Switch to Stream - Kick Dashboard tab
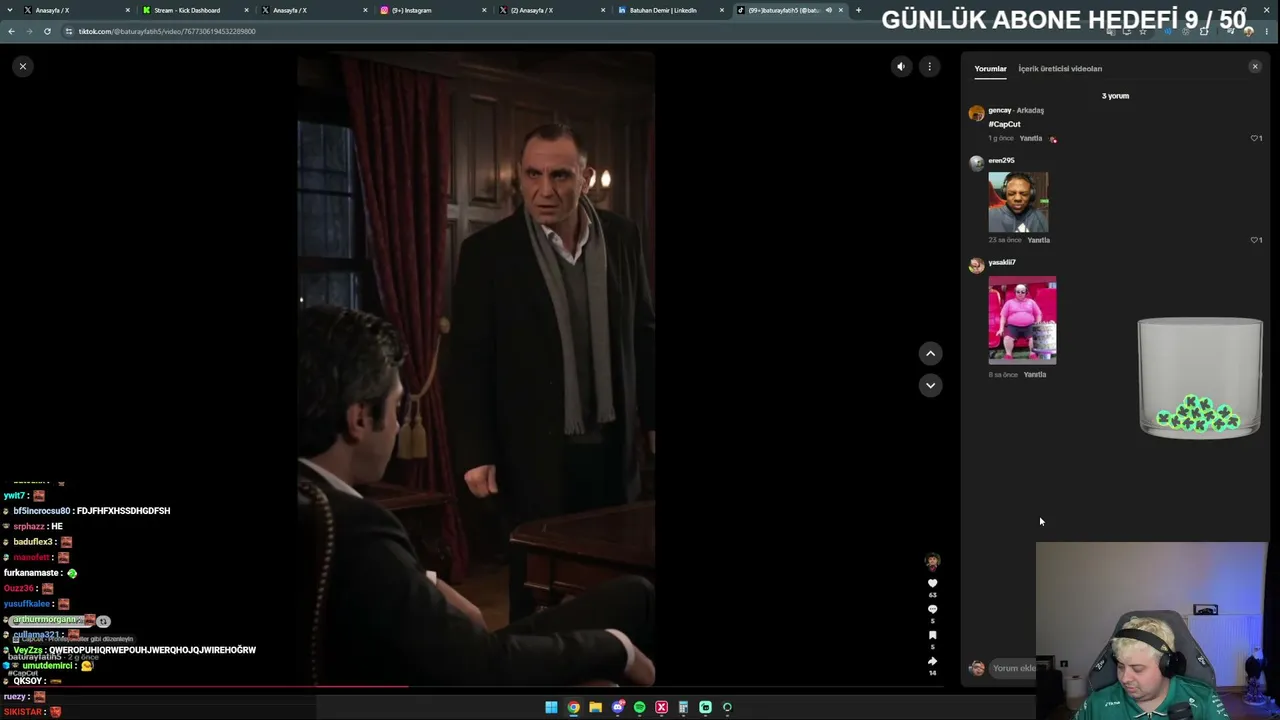1280x720 pixels. 196,10
